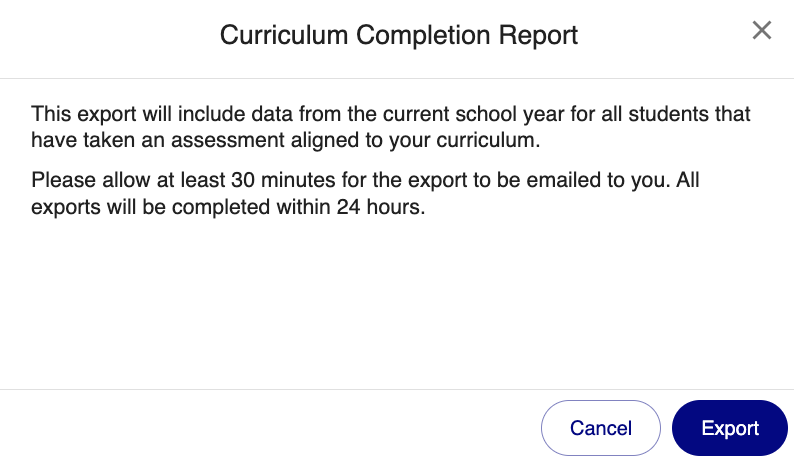The image size is (794, 462).
Task: Click the word "Curriculum" in the header
Action: tap(284, 35)
